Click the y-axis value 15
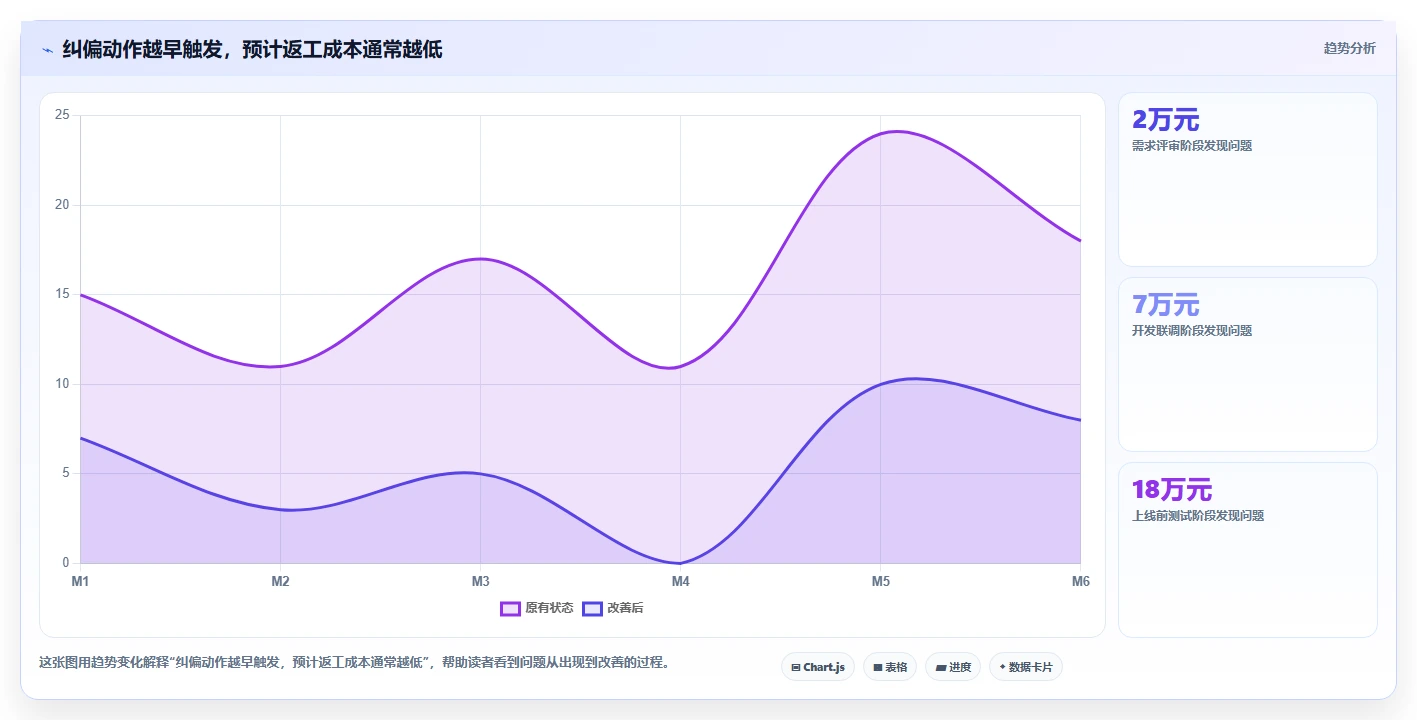The image size is (1417, 720). coord(62,294)
